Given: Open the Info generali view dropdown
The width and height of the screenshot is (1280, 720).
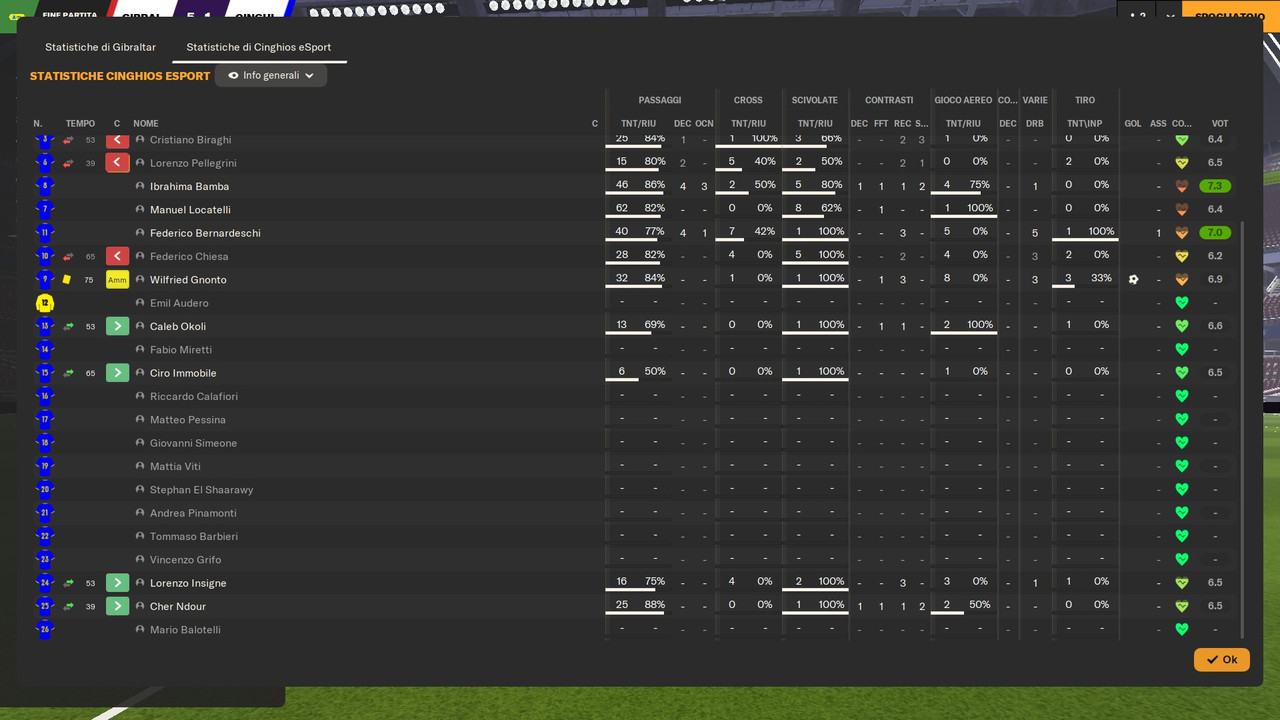Looking at the screenshot, I should [270, 76].
